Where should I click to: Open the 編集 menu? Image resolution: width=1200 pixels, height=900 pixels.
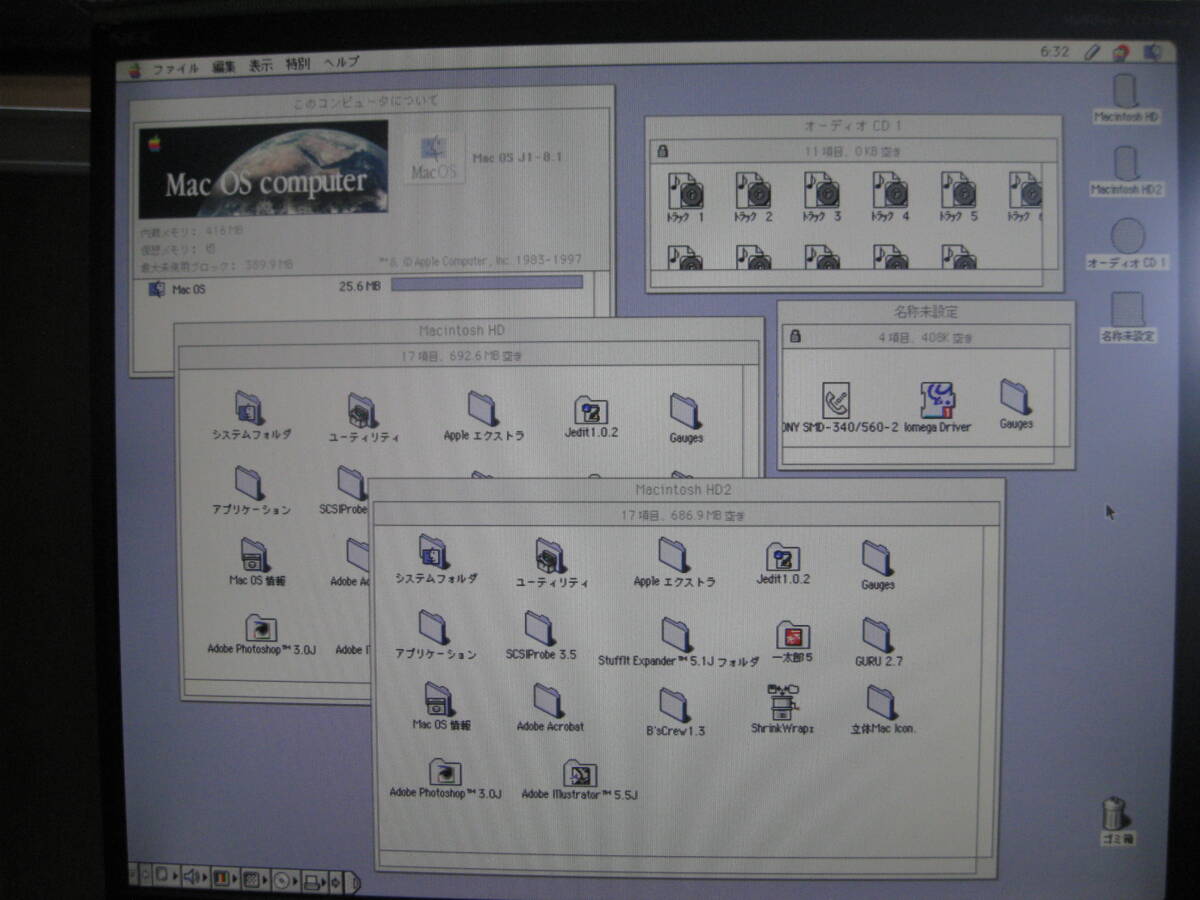(224, 67)
